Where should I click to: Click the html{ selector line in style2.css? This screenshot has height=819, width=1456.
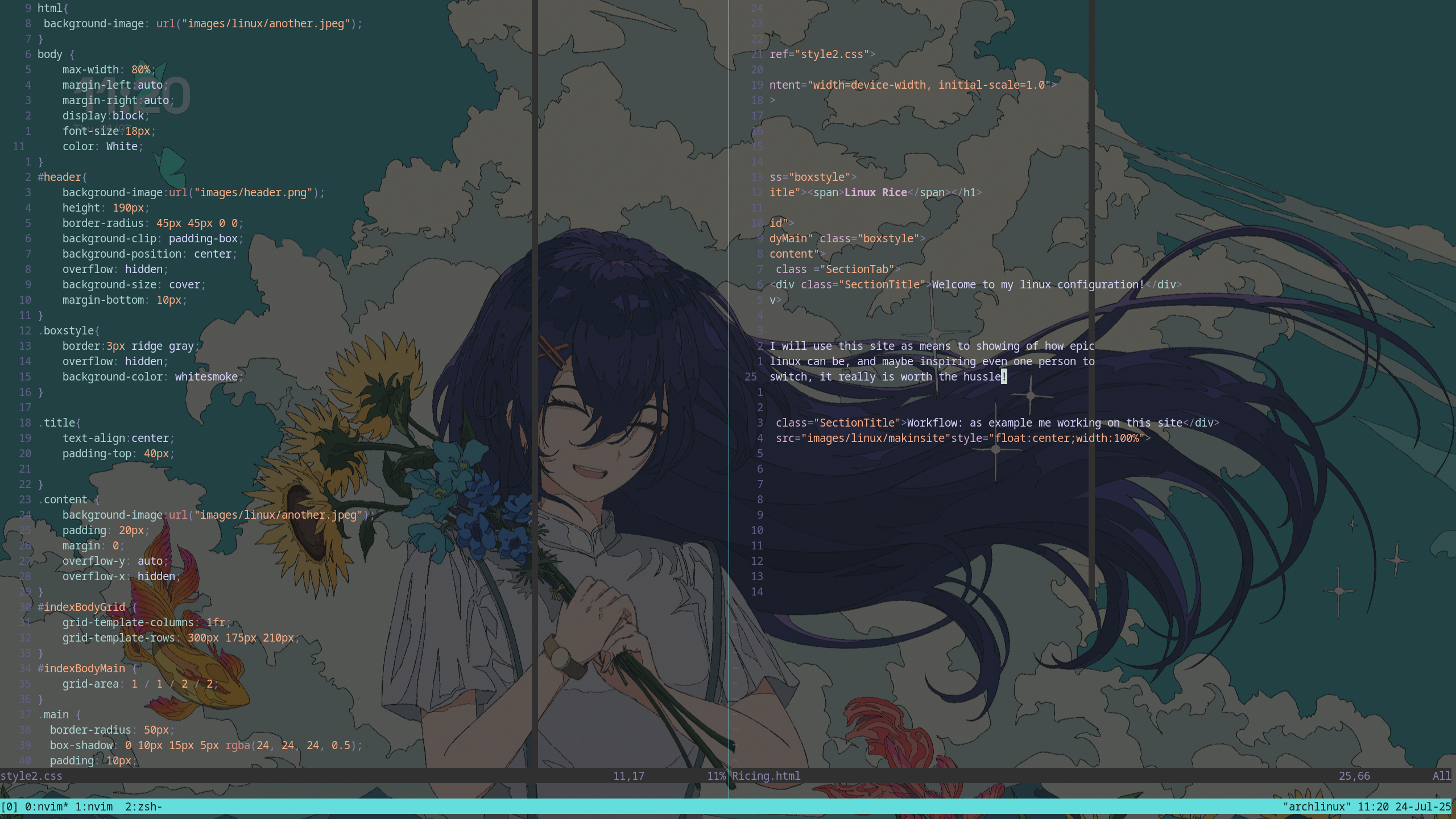pyautogui.click(x=53, y=8)
